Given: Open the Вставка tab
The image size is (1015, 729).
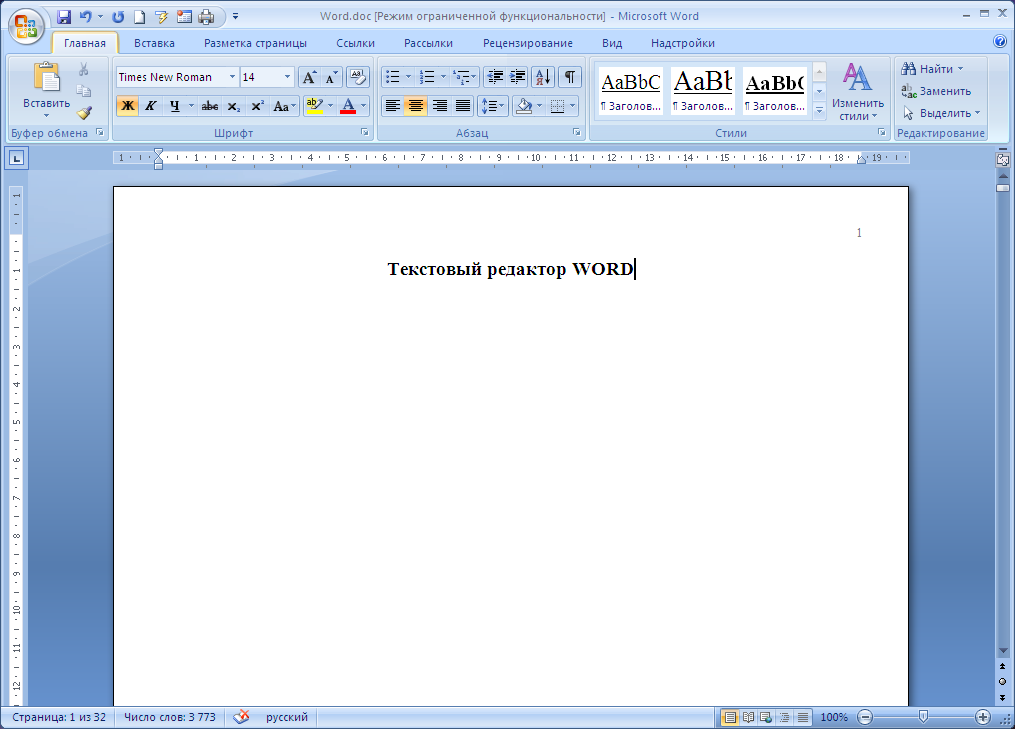Looking at the screenshot, I should 154,43.
